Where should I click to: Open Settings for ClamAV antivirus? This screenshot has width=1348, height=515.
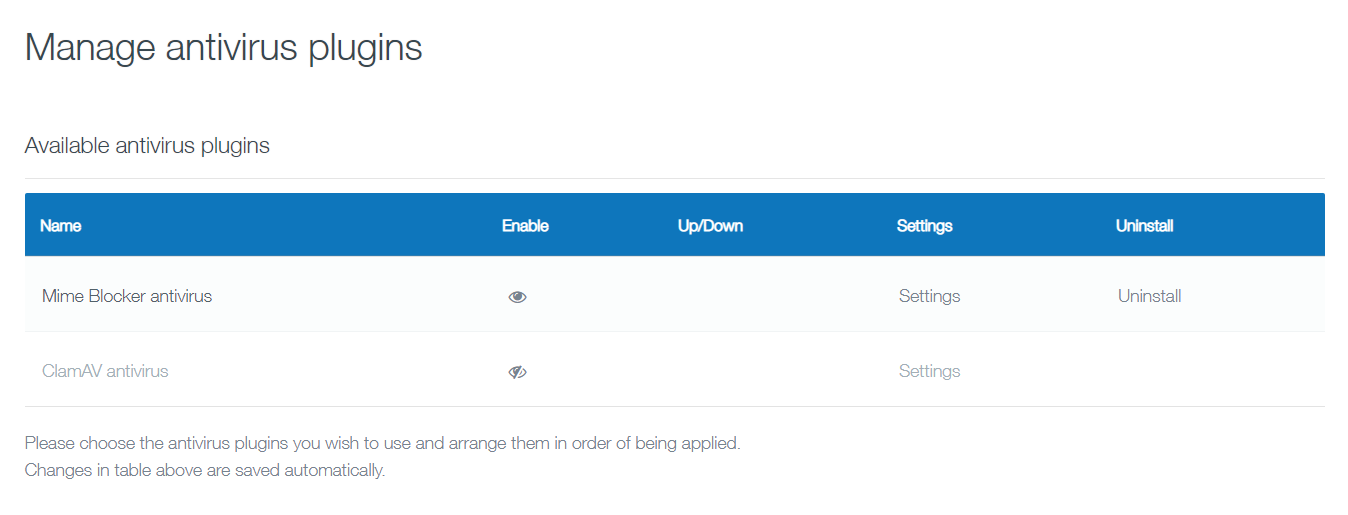929,371
